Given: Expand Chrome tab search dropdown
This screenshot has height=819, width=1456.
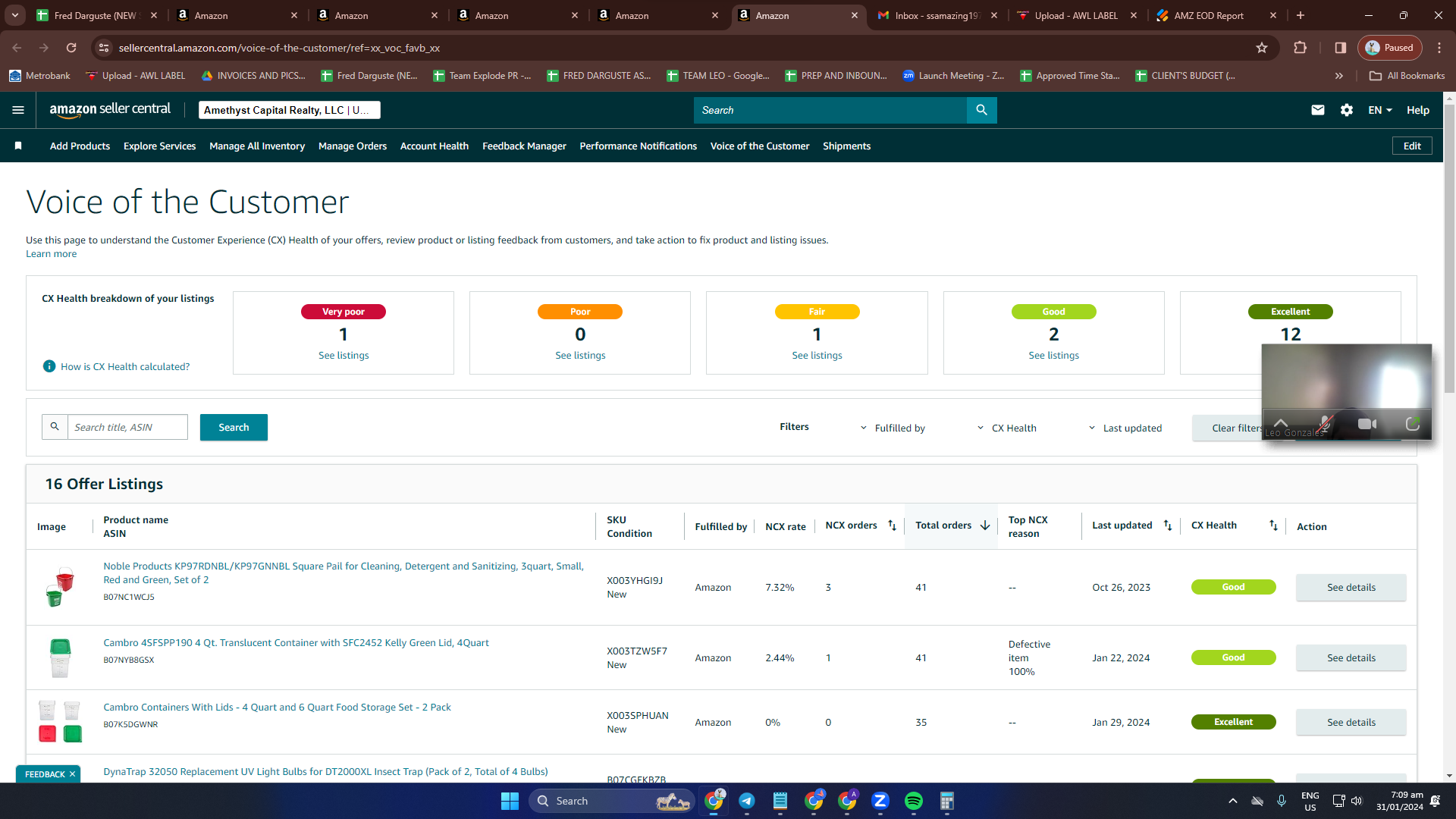Looking at the screenshot, I should pos(15,15).
